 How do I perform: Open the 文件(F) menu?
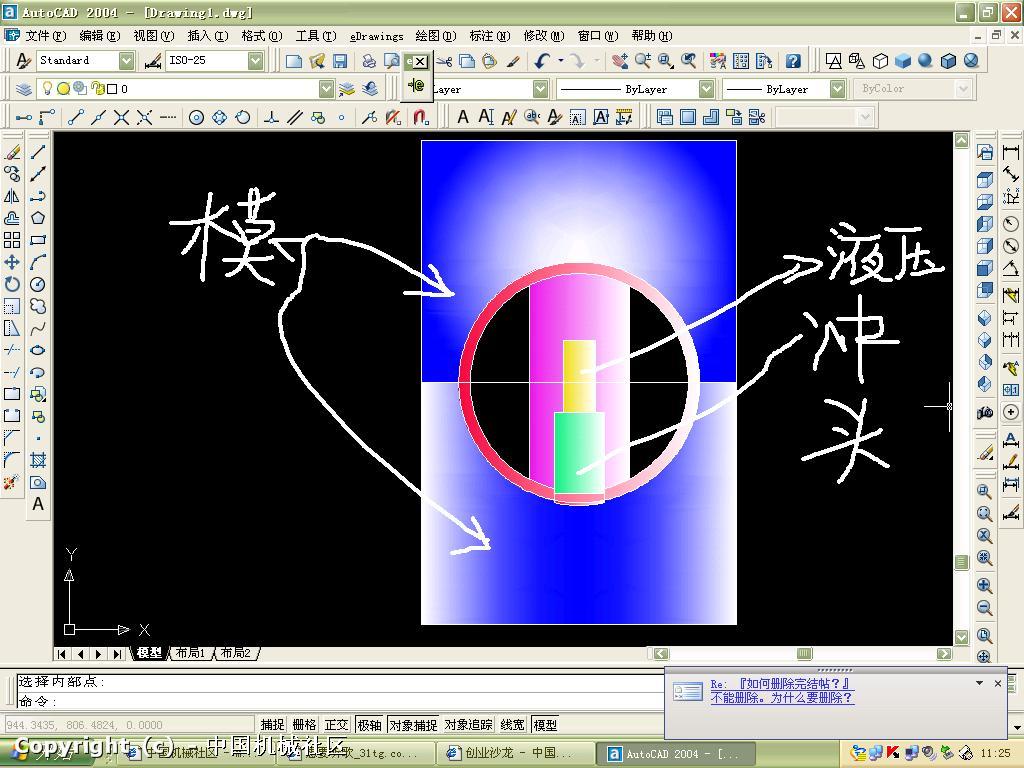(x=45, y=36)
